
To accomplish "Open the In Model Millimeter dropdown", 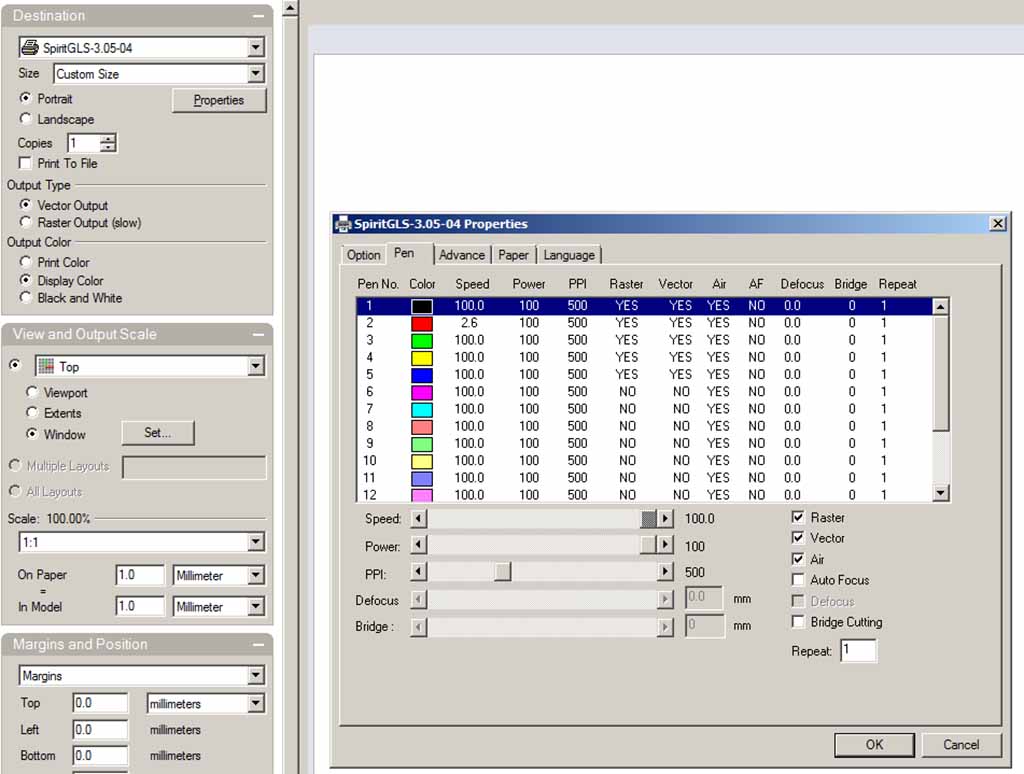I will pyautogui.click(x=256, y=607).
